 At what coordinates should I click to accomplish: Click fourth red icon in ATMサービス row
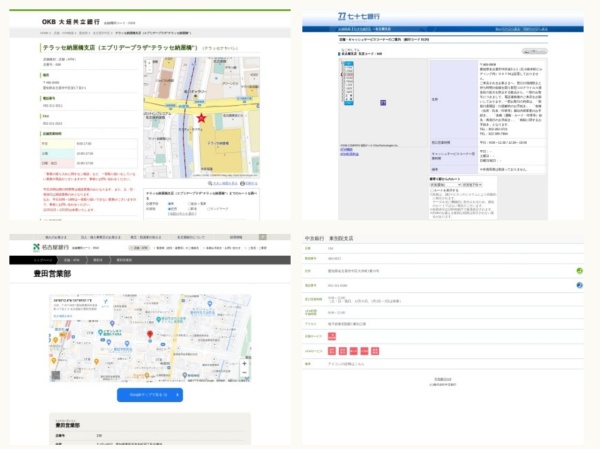pyautogui.click(x=364, y=351)
